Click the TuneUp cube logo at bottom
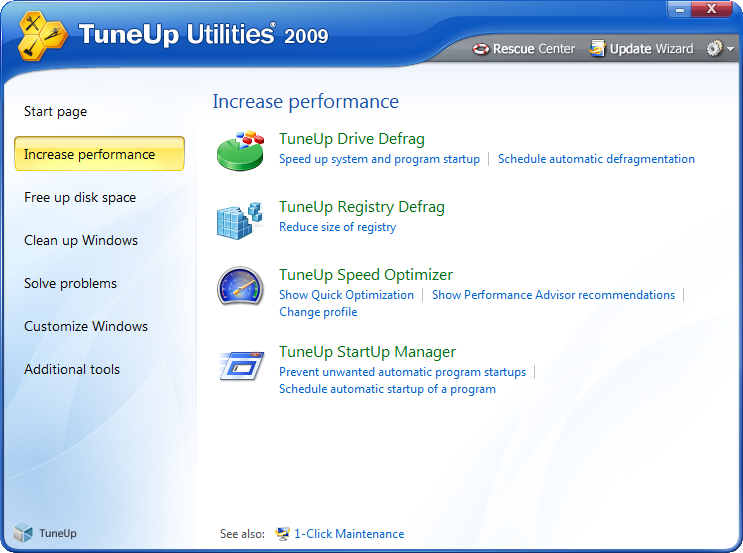 [x=23, y=533]
